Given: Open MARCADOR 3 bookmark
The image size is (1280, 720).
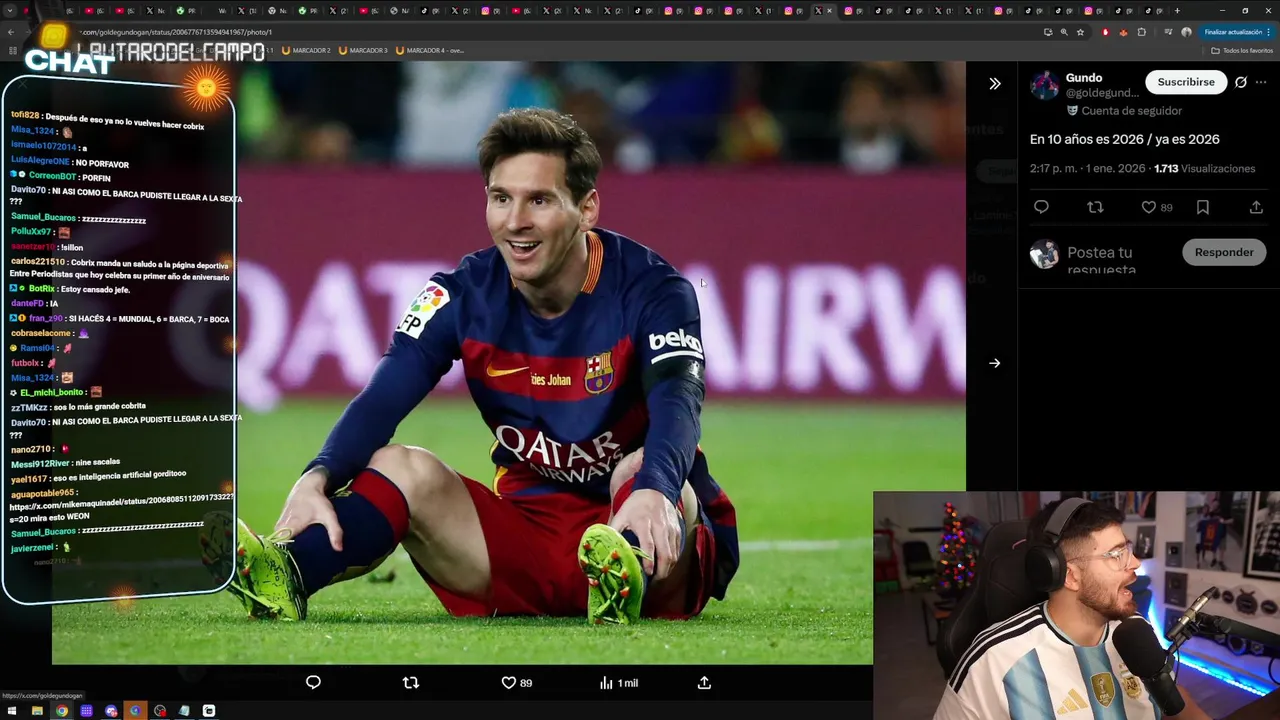Looking at the screenshot, I should 363,50.
